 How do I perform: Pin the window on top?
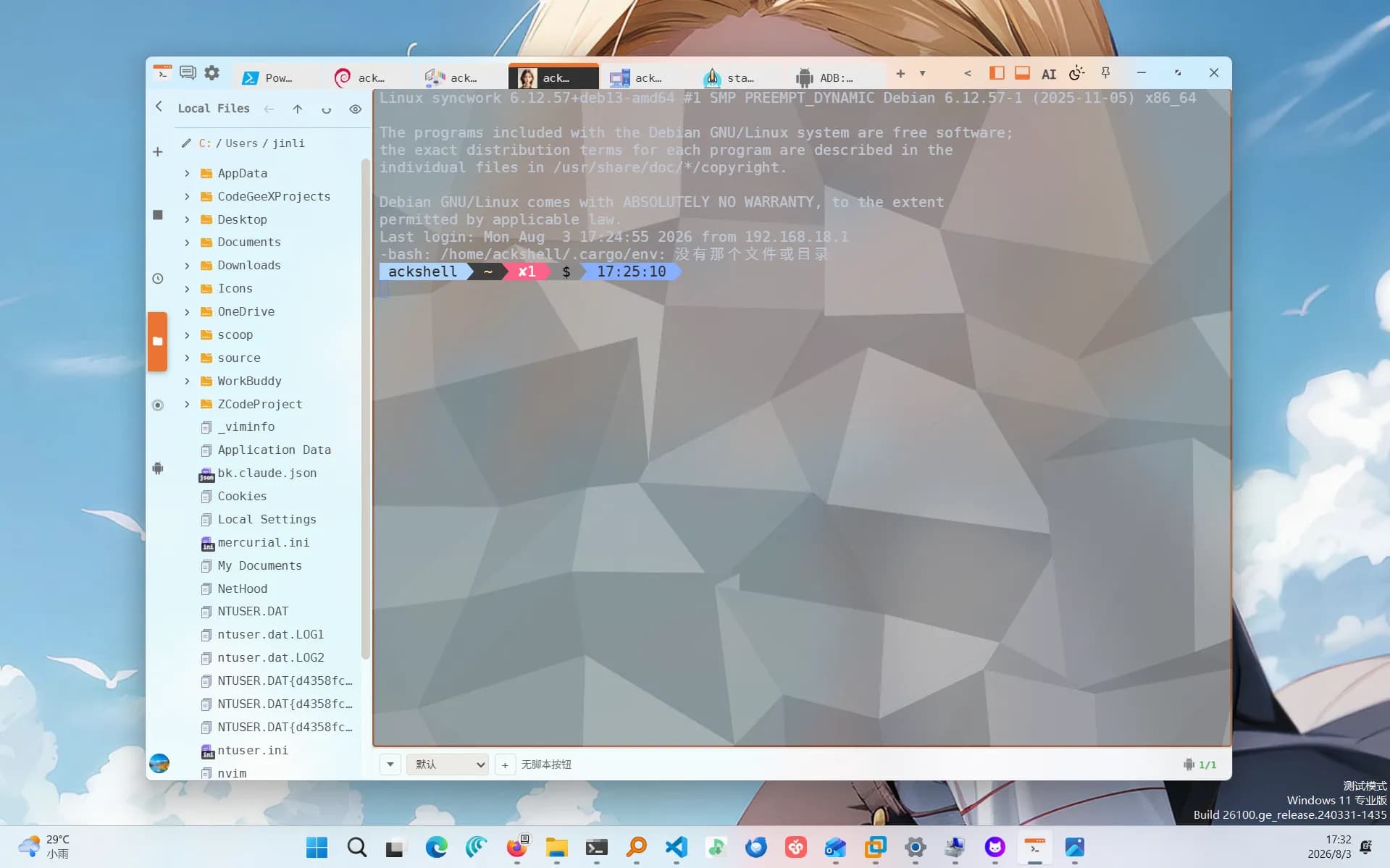1105,73
